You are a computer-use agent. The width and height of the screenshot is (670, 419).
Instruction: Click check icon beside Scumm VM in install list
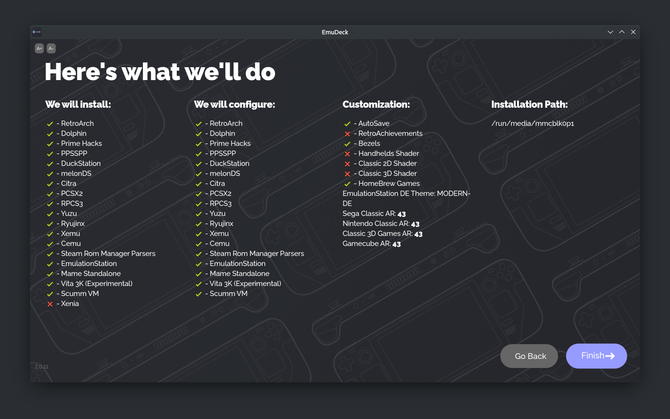click(x=50, y=294)
